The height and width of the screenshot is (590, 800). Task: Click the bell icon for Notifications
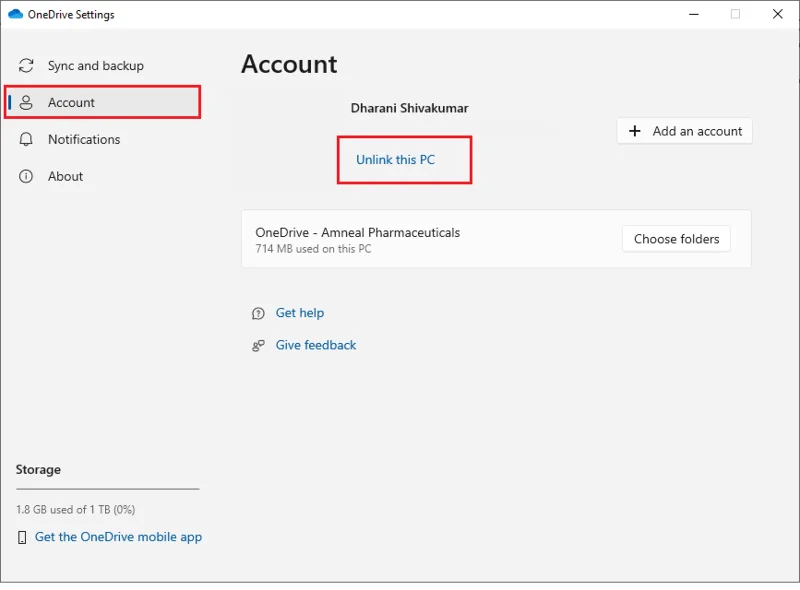coord(26,139)
